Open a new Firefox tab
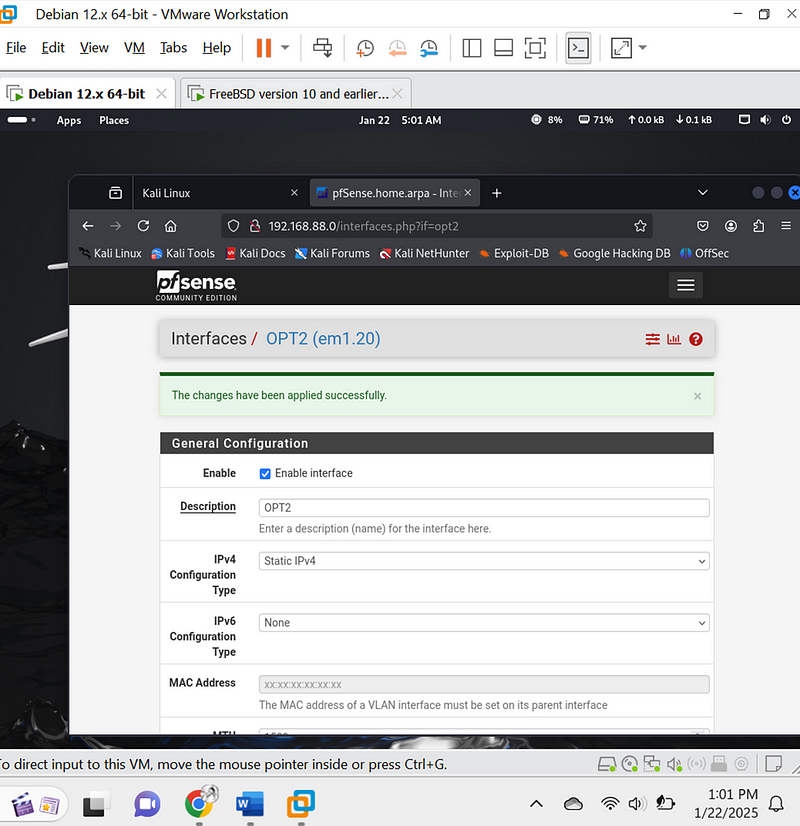 pyautogui.click(x=496, y=193)
